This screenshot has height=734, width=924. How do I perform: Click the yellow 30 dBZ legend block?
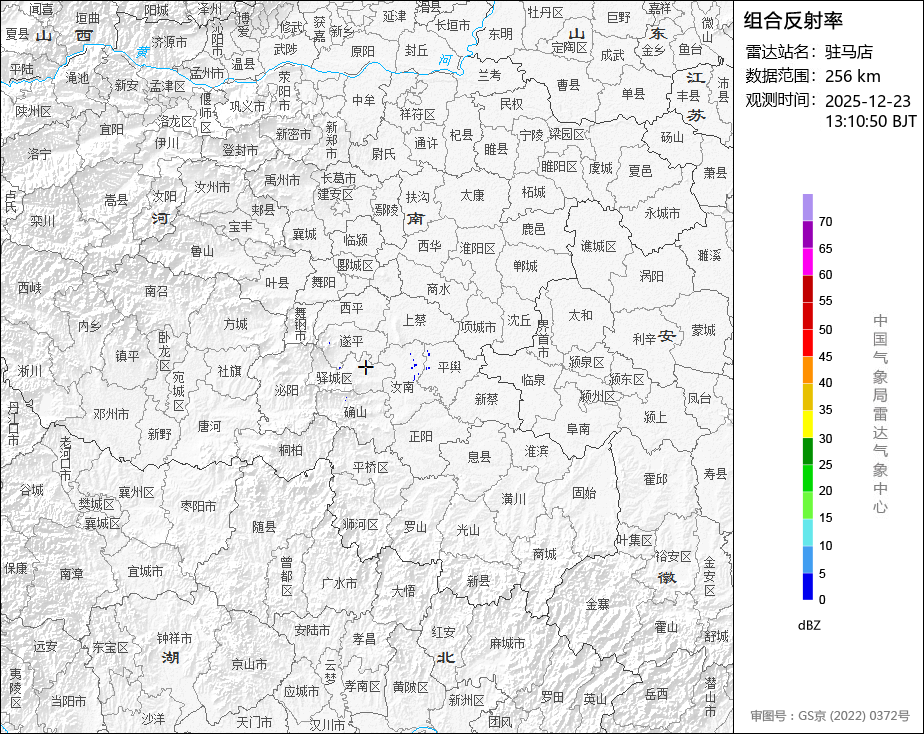807,424
